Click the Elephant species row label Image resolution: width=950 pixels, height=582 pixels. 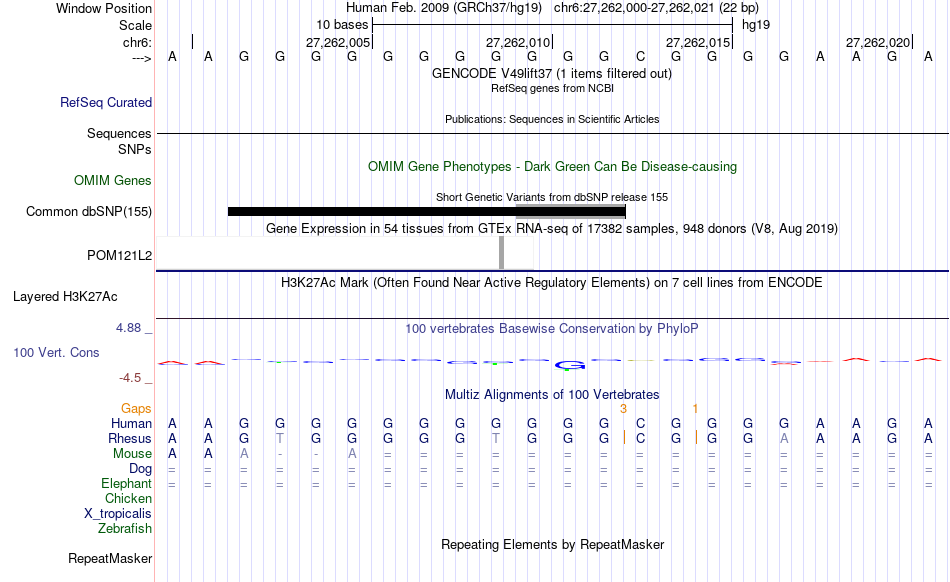pos(126,483)
